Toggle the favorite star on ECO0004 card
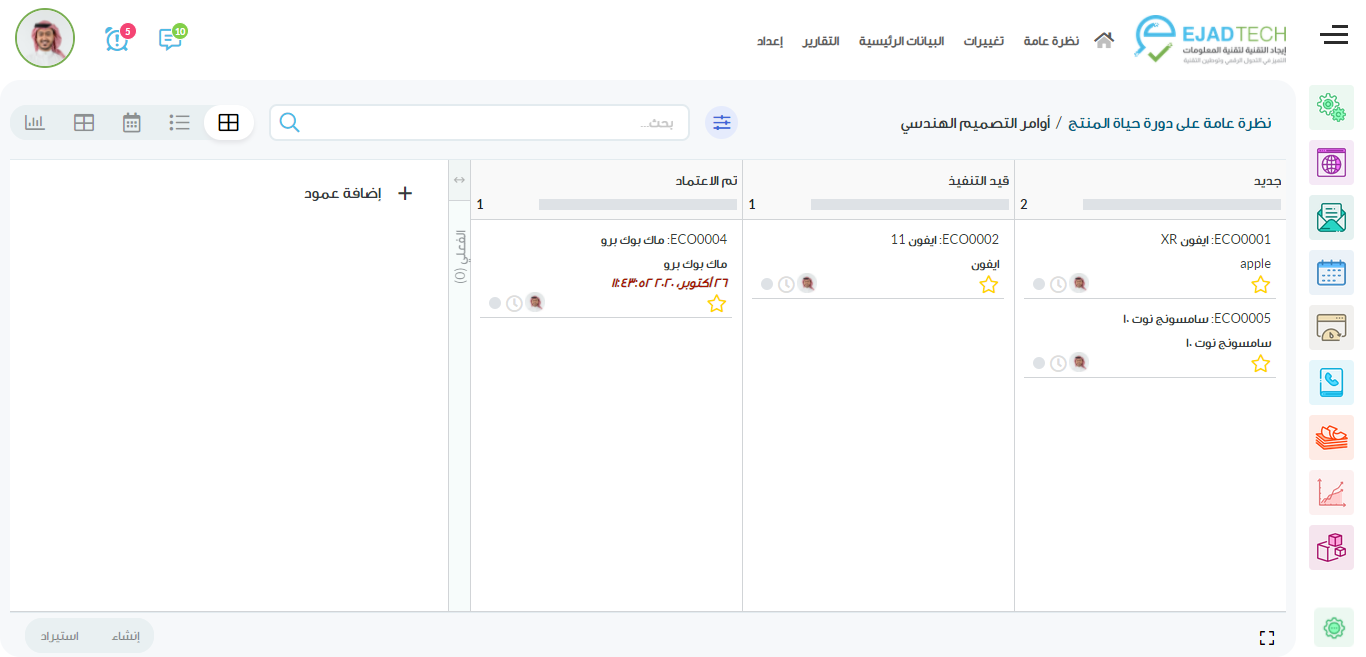 (717, 304)
